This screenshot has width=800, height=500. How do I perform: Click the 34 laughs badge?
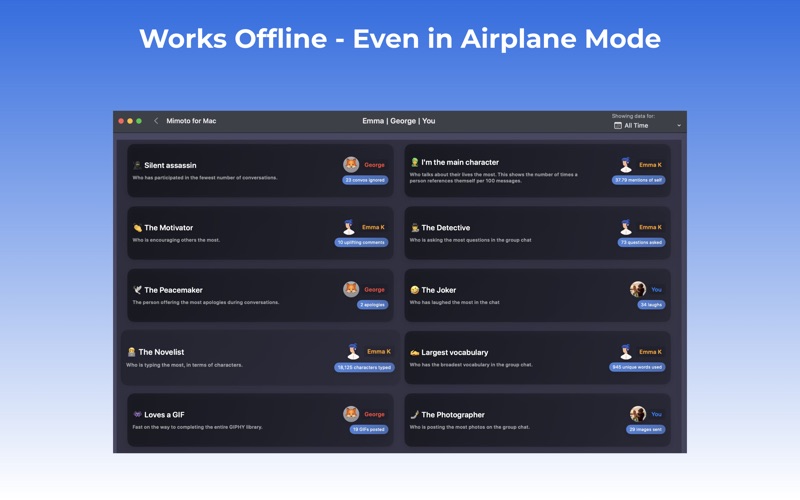coord(651,305)
